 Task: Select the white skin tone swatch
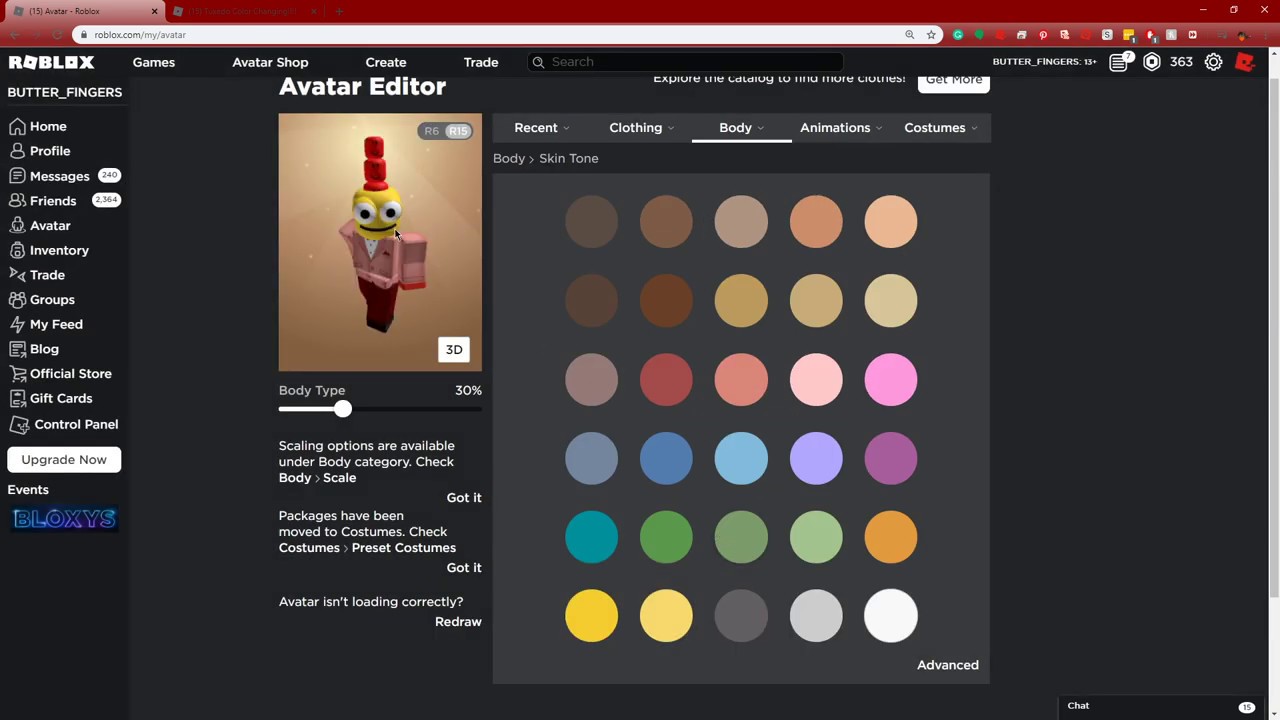[x=891, y=616]
